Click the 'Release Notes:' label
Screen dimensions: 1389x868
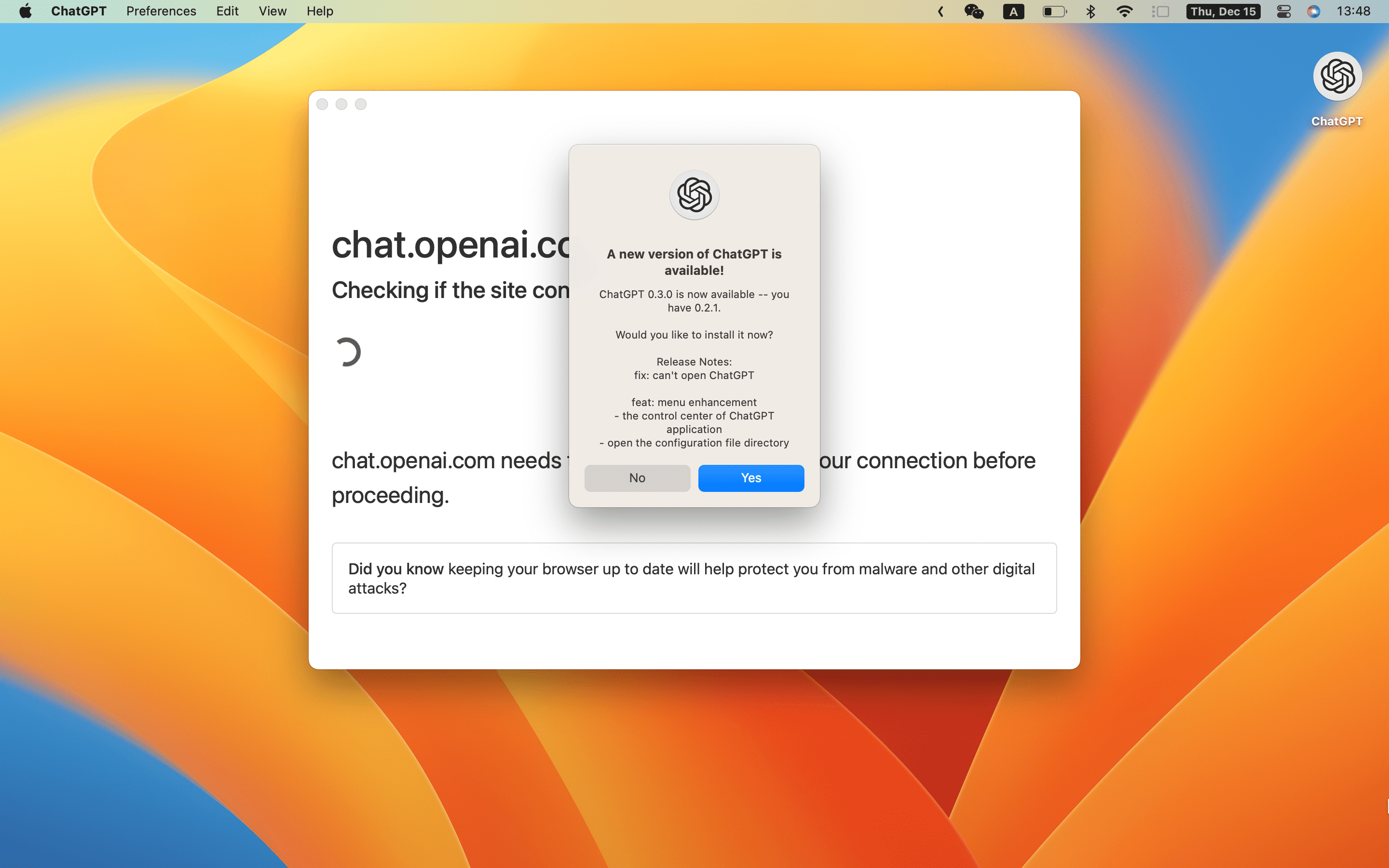pyautogui.click(x=694, y=362)
